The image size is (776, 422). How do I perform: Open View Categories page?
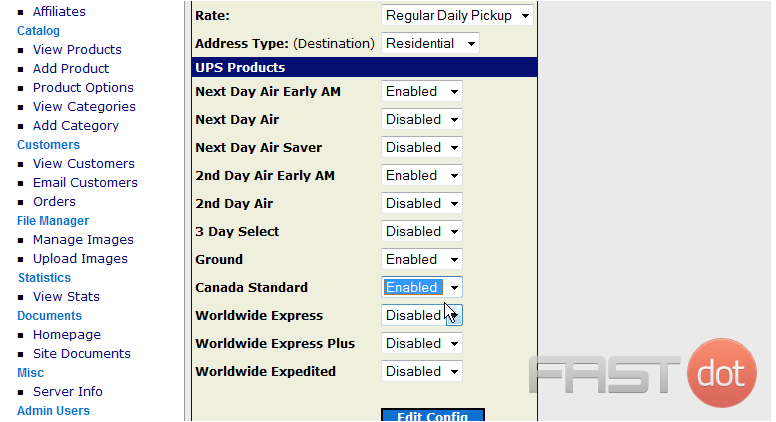coord(84,106)
